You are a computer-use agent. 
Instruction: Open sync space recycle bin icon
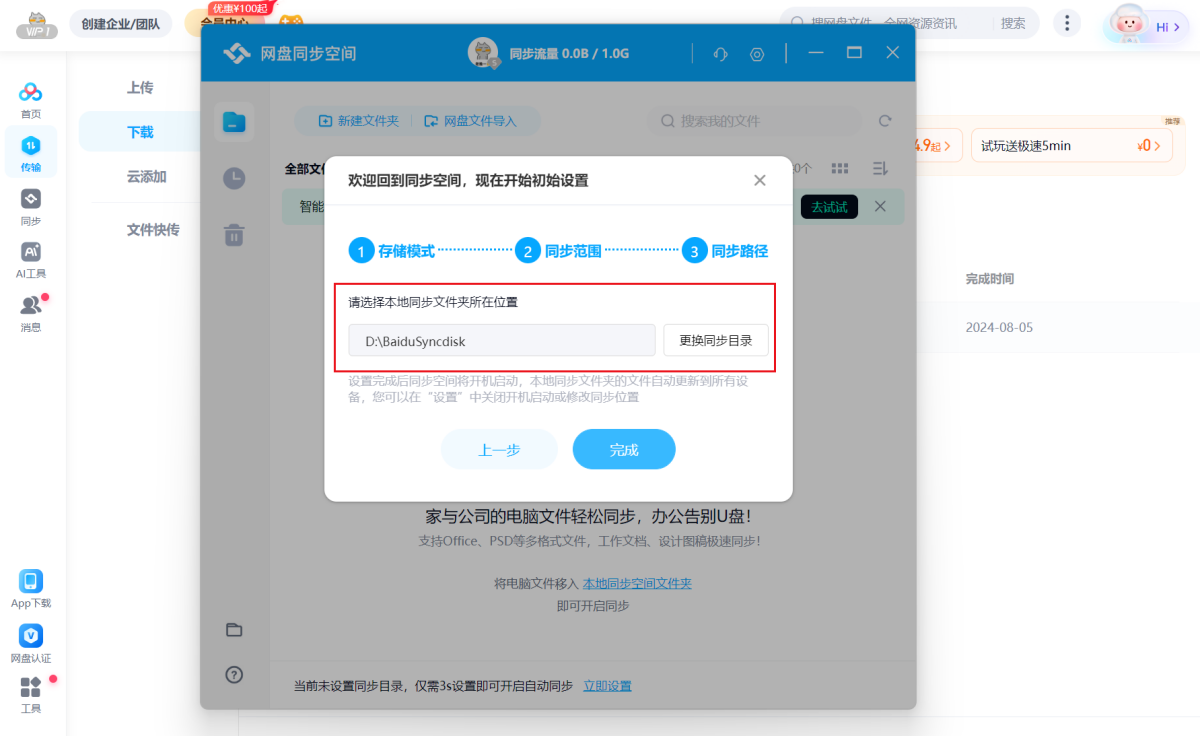(x=234, y=235)
